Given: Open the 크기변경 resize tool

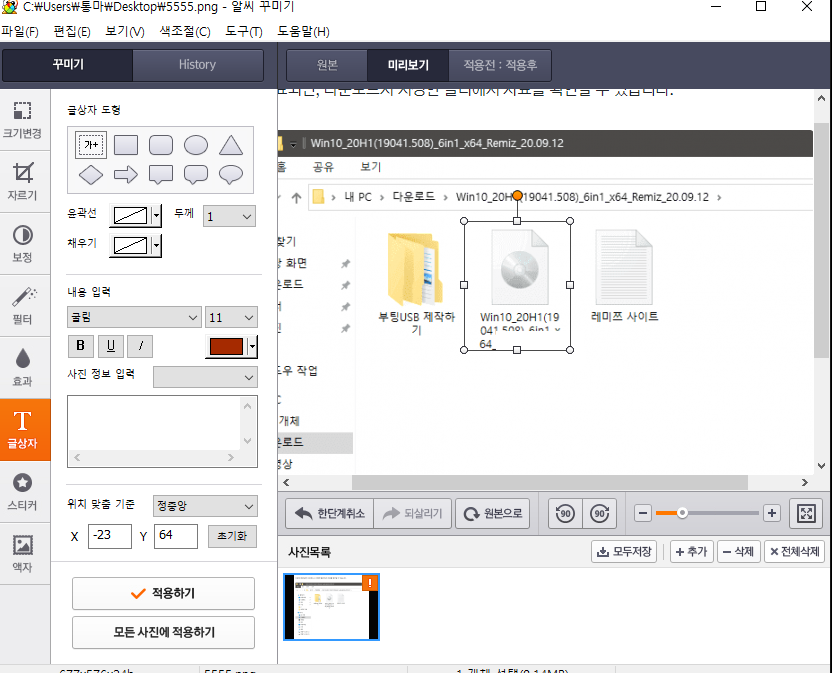Looking at the screenshot, I should (22, 120).
